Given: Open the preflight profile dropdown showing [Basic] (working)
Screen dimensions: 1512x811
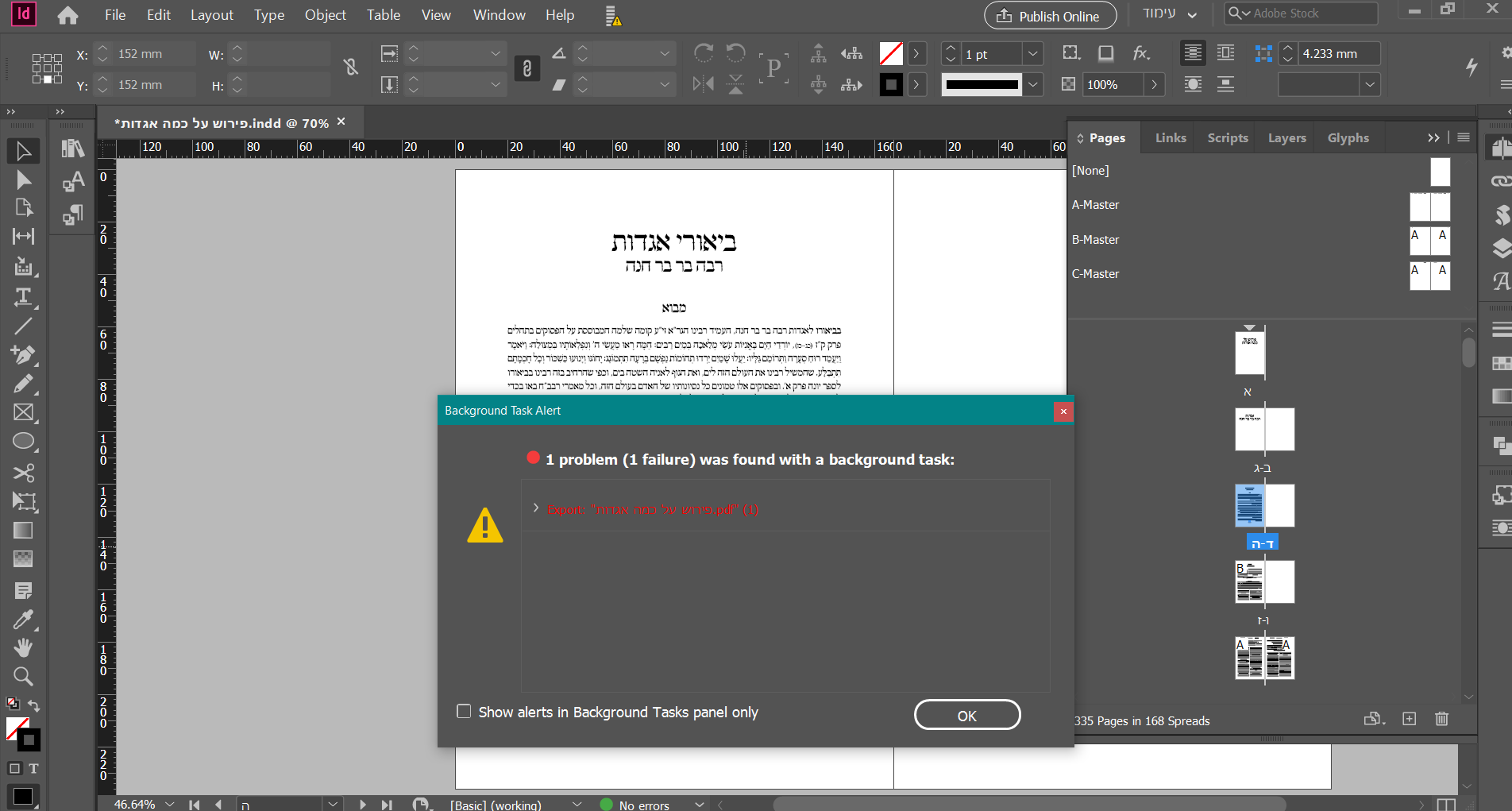Looking at the screenshot, I should (x=576, y=804).
